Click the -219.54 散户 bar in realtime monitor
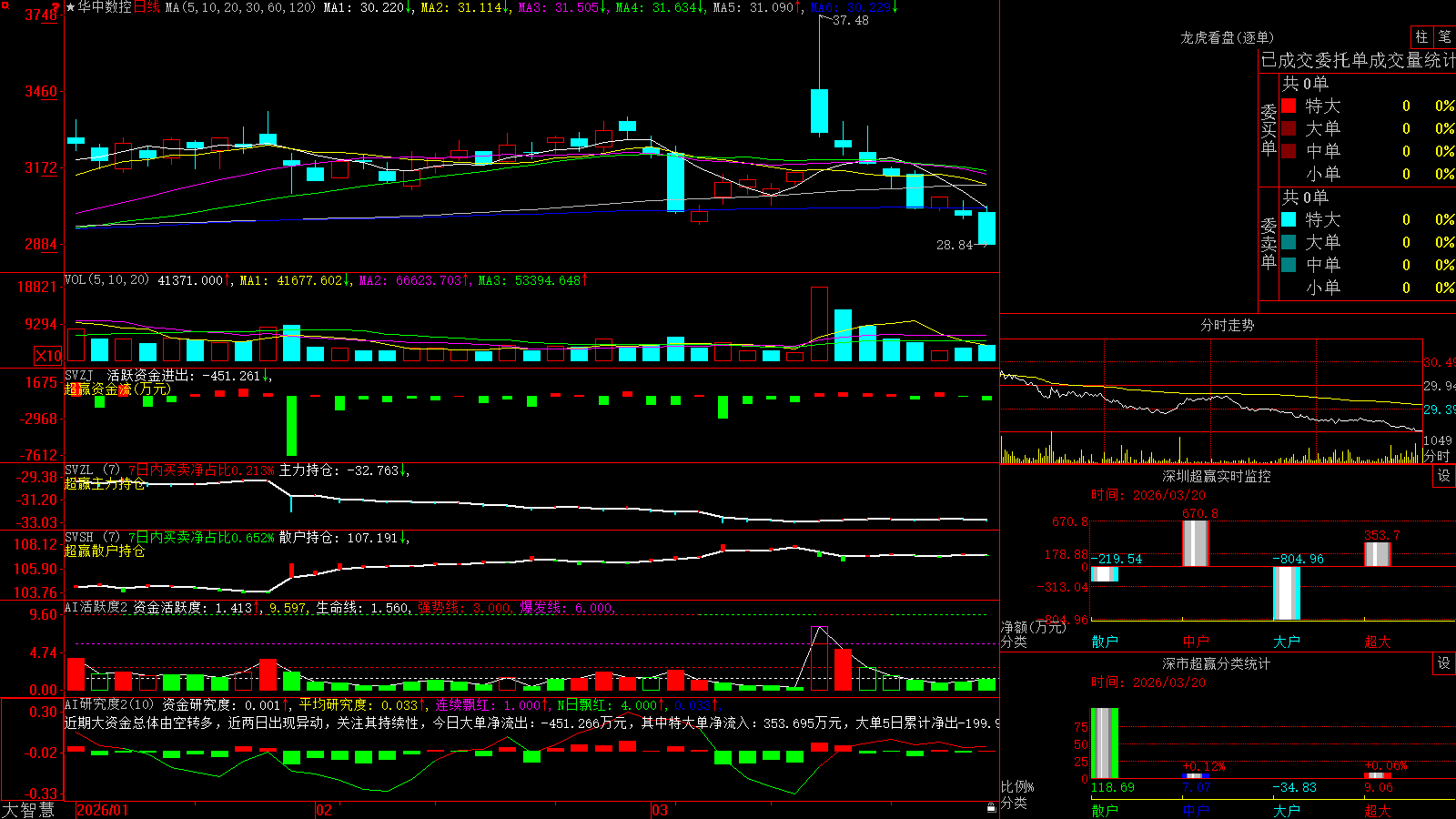Screen dimensions: 1456x819 click(x=1105, y=573)
